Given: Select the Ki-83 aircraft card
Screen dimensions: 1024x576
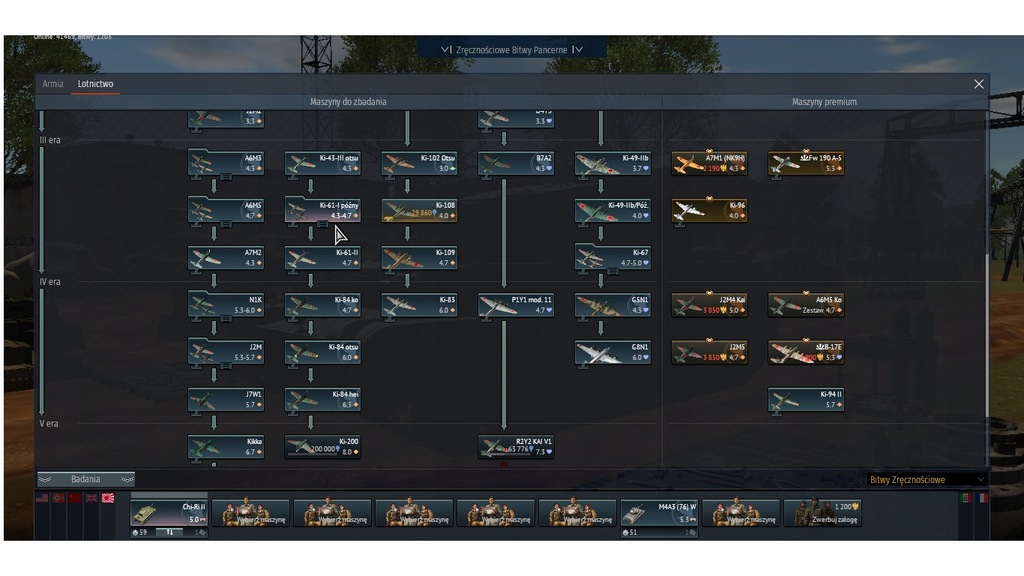Looking at the screenshot, I should coord(419,305).
